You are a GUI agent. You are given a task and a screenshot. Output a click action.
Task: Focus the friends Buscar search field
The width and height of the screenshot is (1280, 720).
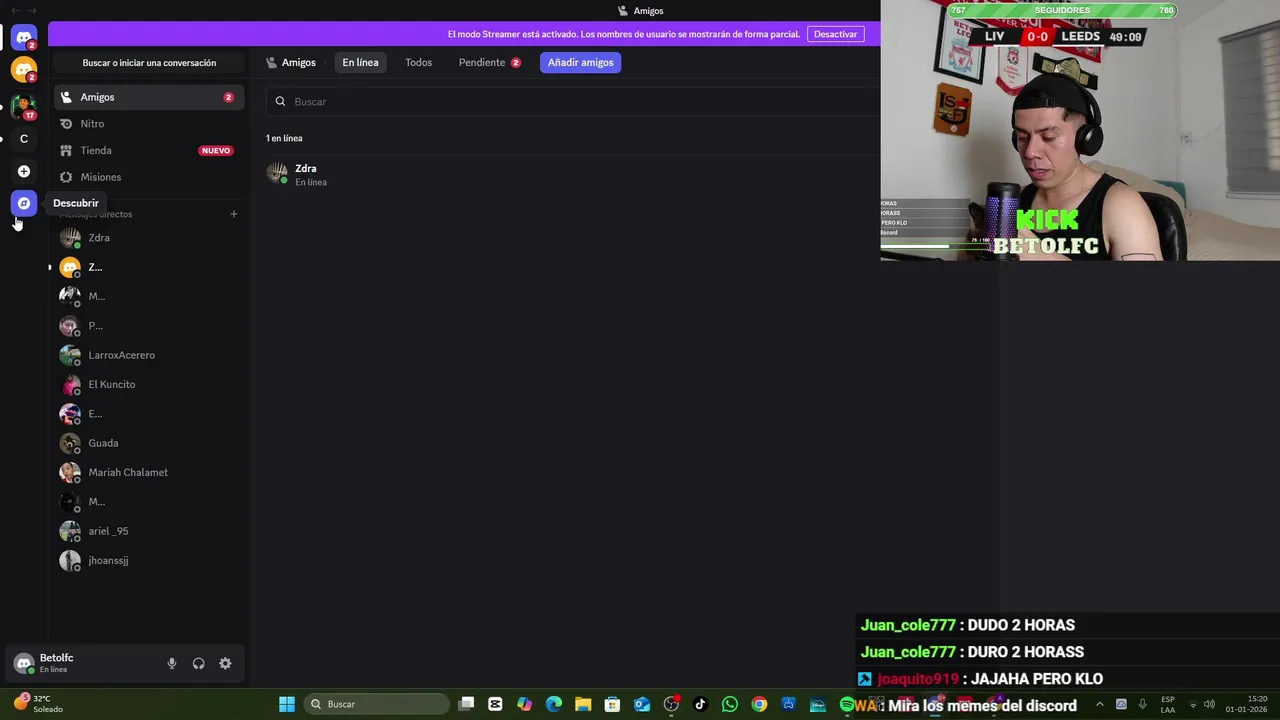[573, 101]
